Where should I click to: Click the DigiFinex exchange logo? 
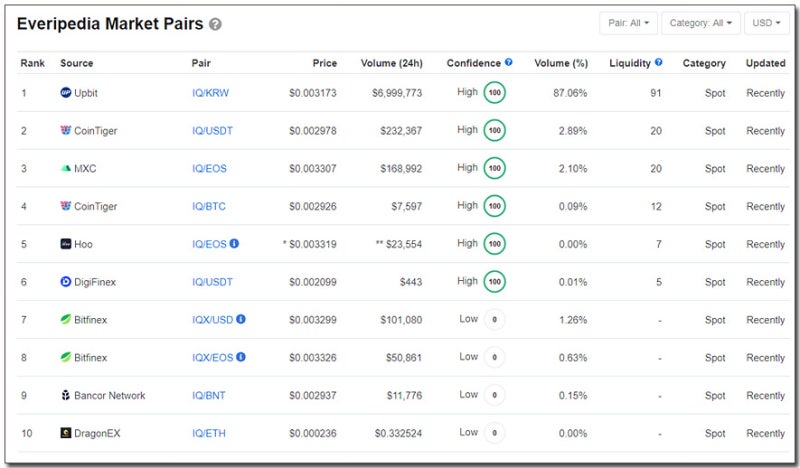click(65, 281)
